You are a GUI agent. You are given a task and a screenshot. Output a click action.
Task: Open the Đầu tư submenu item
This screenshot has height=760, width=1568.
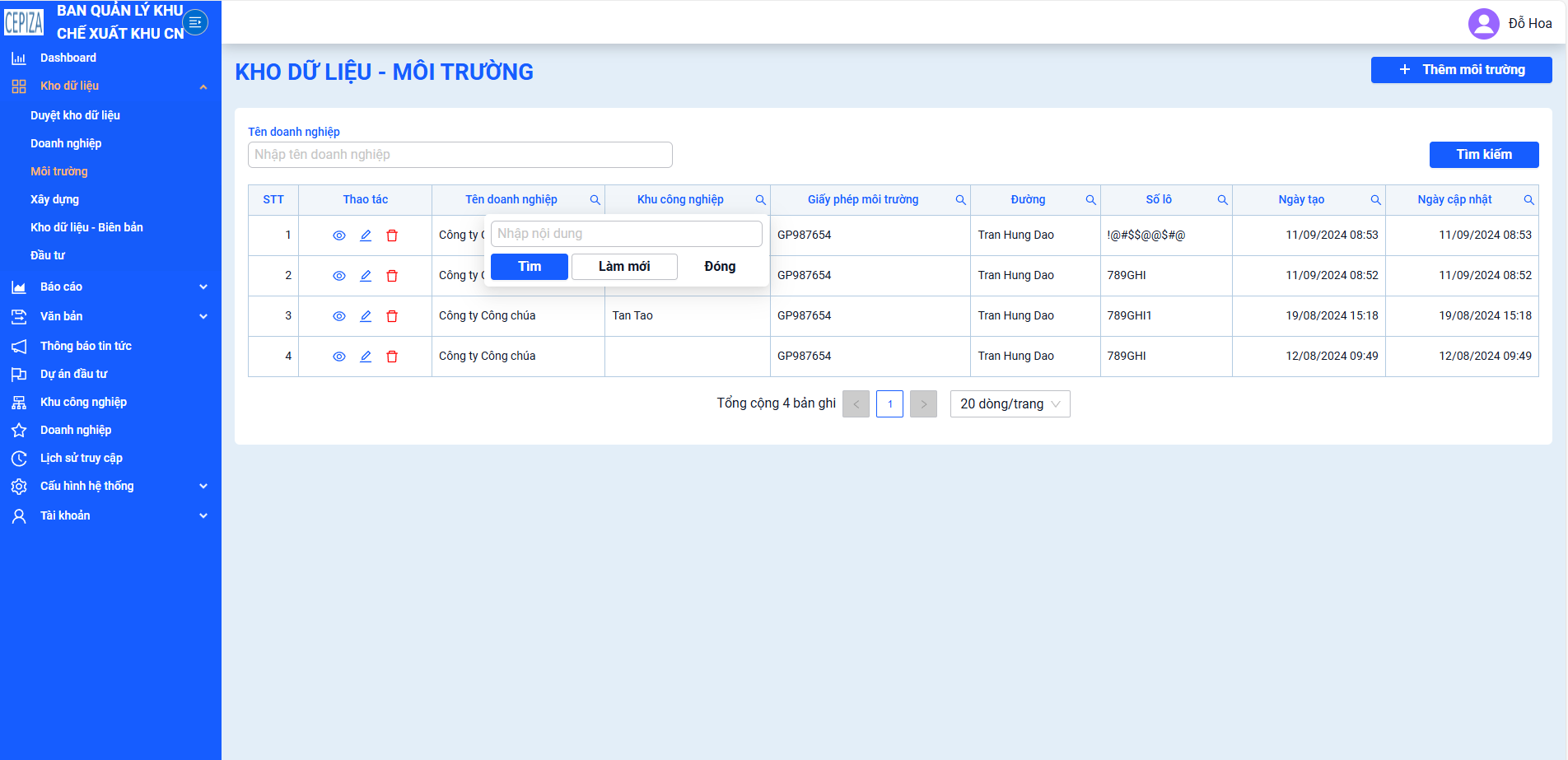point(48,255)
